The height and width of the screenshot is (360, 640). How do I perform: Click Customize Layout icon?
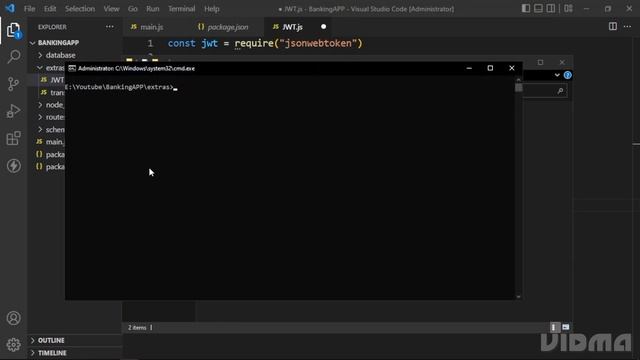568,9
